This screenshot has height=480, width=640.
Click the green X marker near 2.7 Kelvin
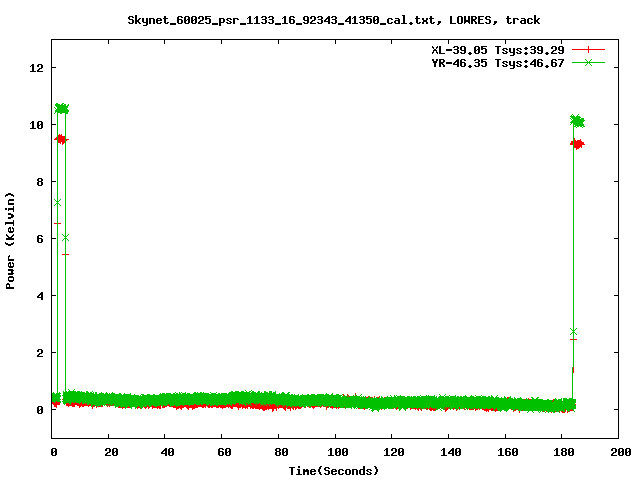573,331
